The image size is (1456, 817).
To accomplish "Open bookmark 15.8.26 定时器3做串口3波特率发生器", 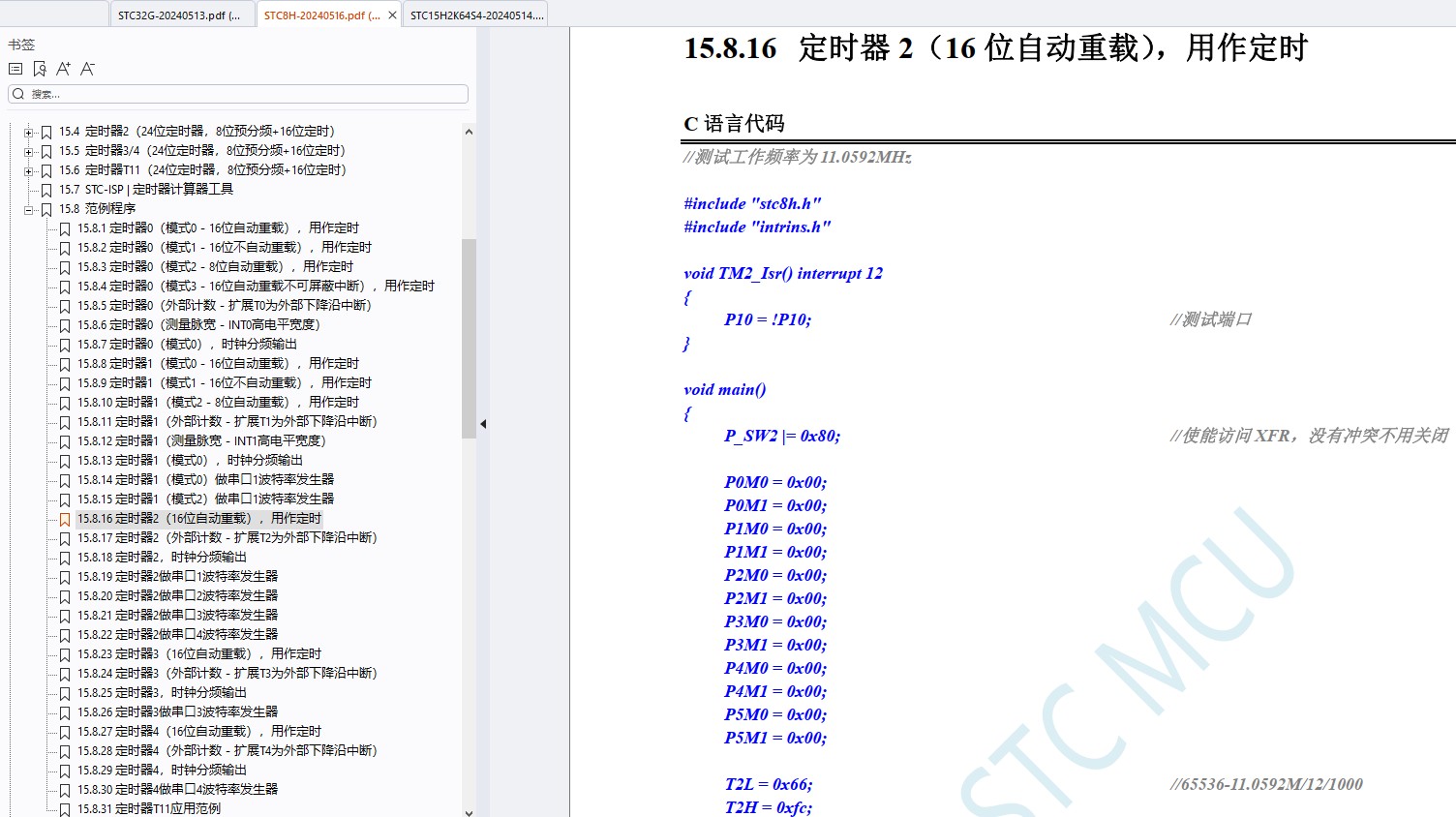I will coord(177,712).
